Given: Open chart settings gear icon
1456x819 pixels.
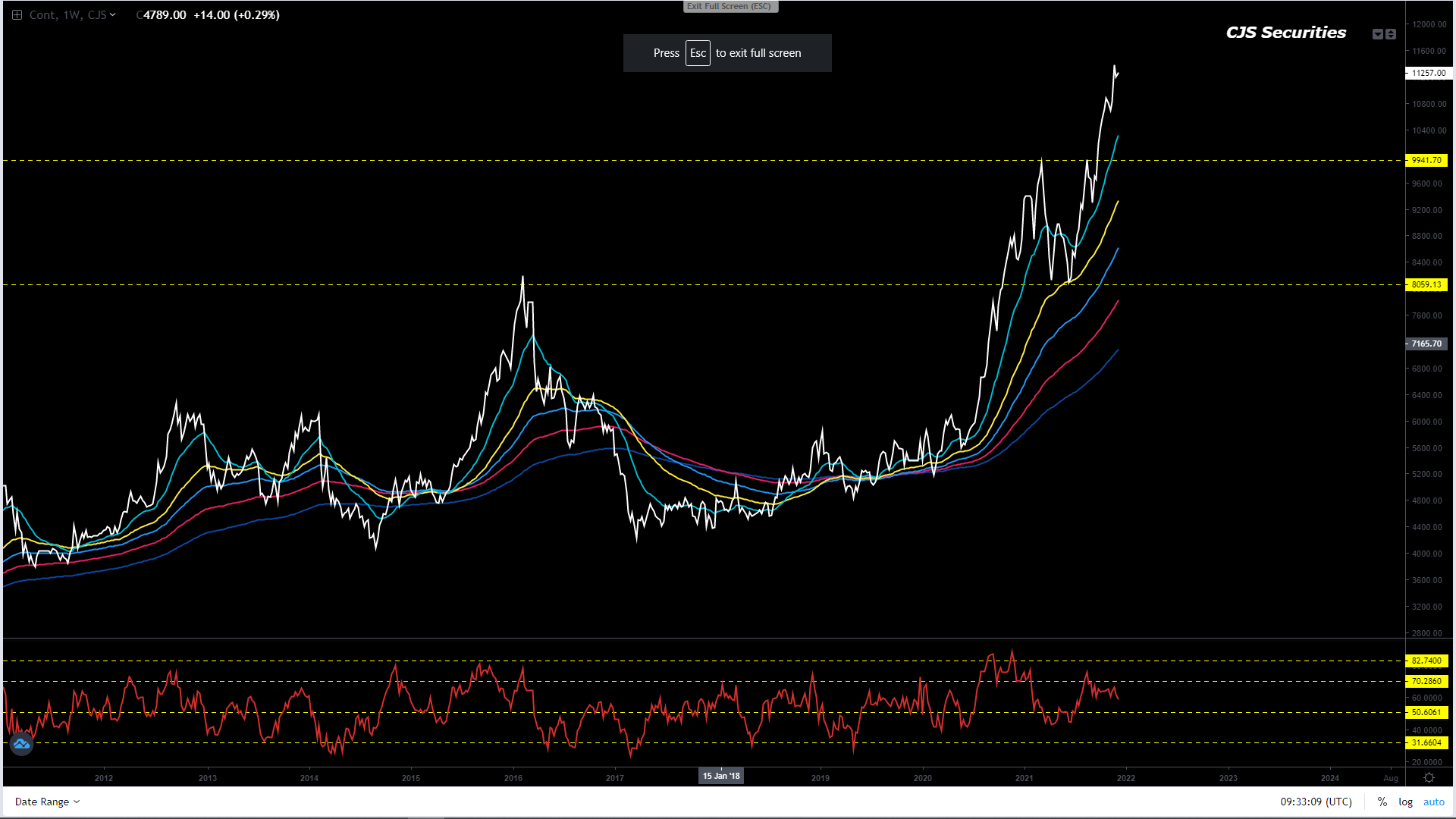Looking at the screenshot, I should tap(1429, 778).
